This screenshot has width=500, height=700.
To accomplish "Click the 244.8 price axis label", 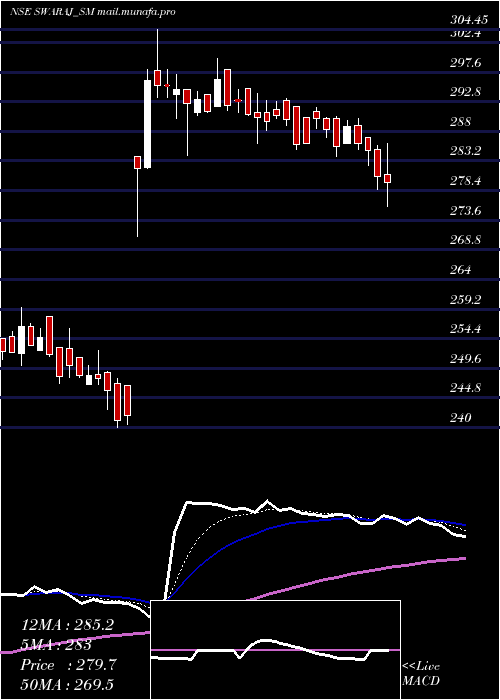I will pos(465,388).
